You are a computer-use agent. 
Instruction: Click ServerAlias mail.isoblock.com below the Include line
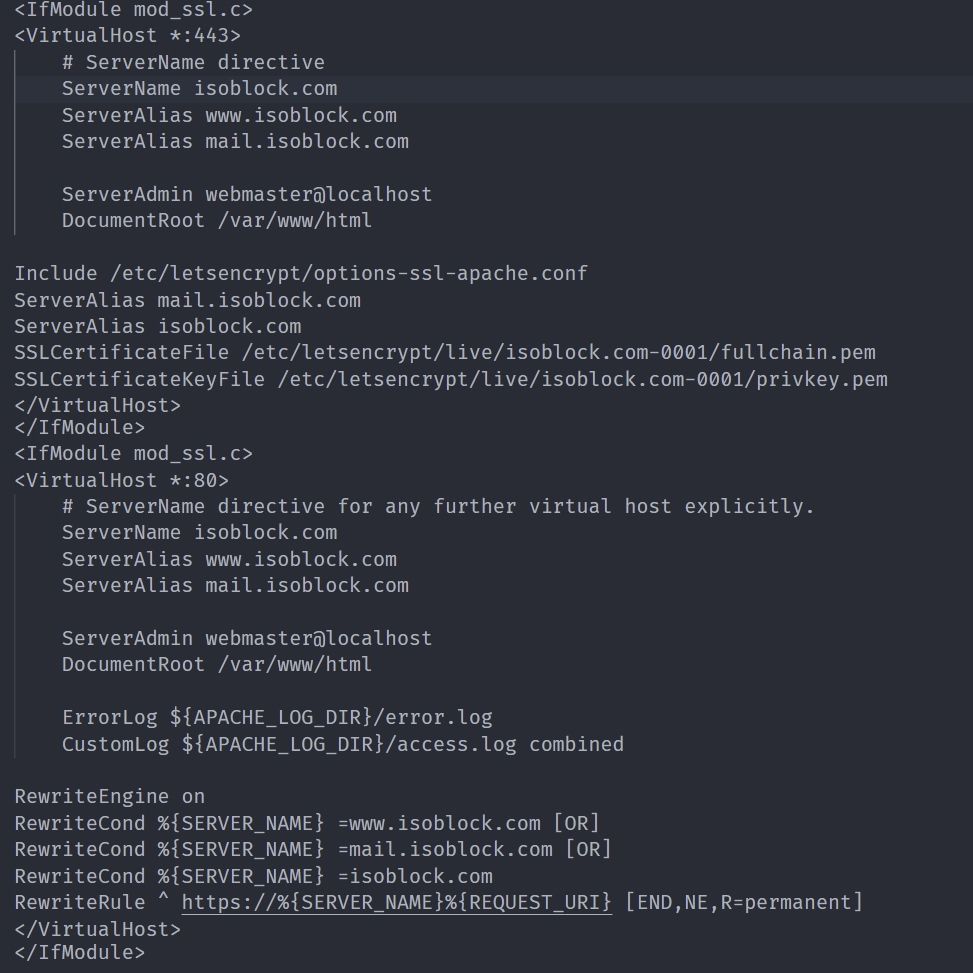tap(187, 300)
